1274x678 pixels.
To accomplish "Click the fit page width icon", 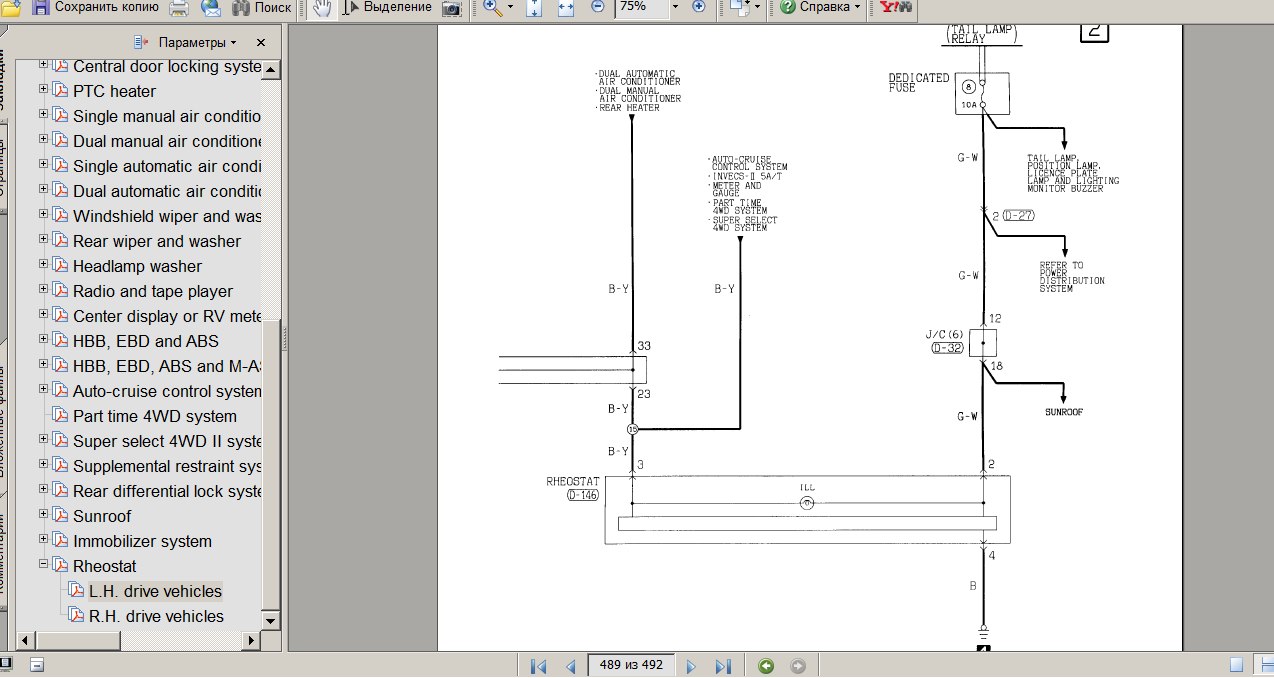I will [565, 7].
